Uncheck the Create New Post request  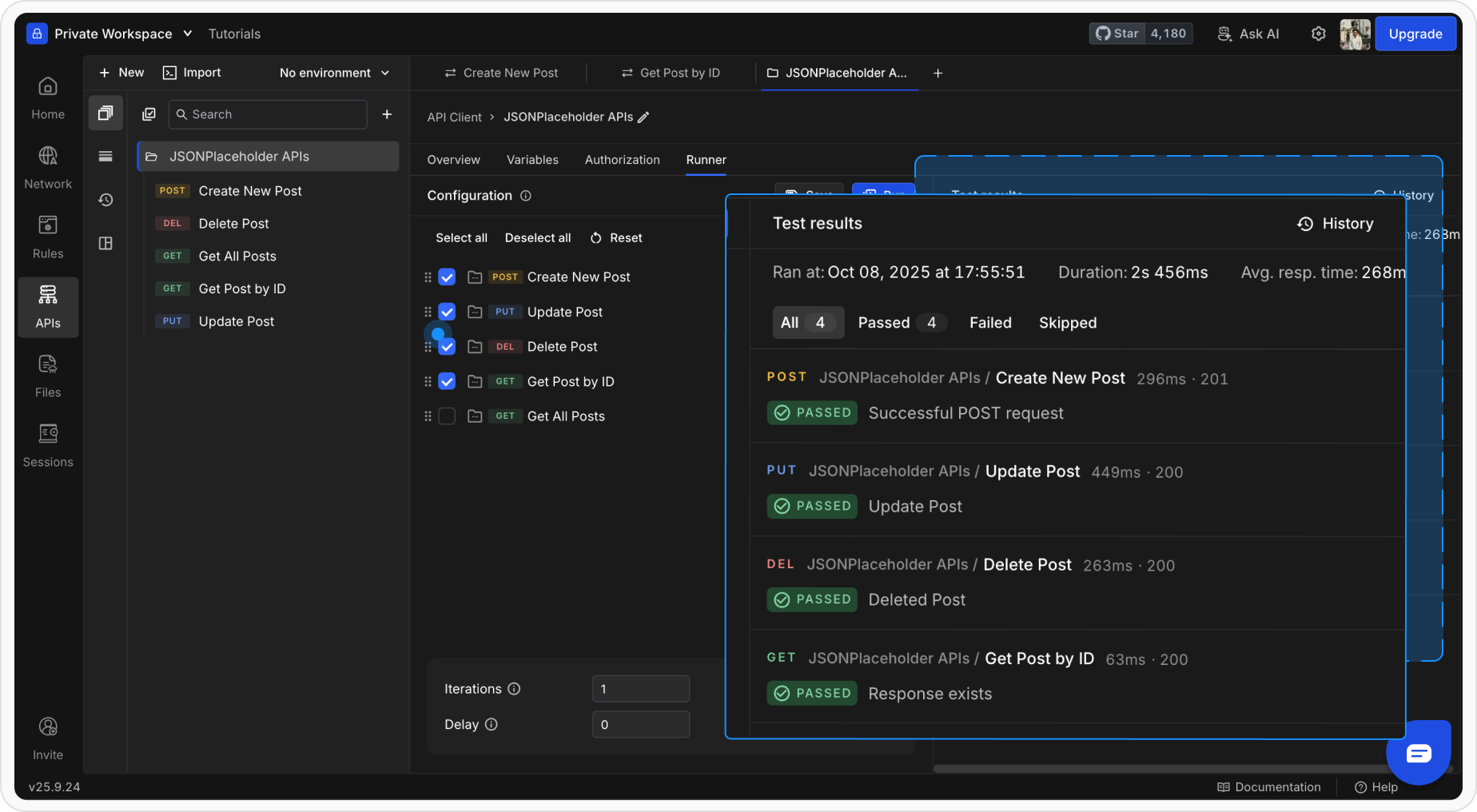click(447, 277)
